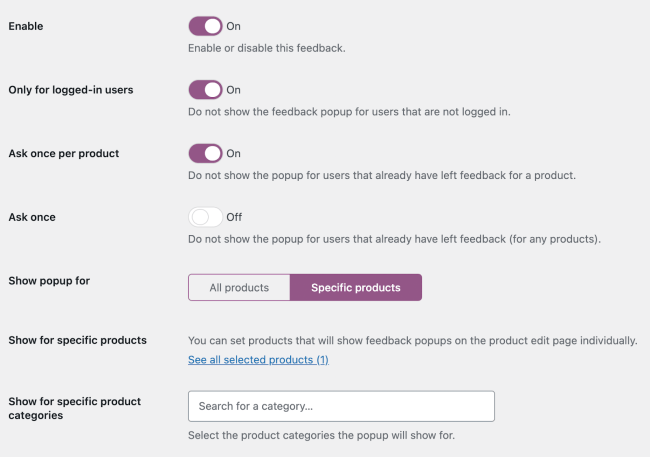Select the All products option
650x457 pixels.
pyautogui.click(x=239, y=288)
